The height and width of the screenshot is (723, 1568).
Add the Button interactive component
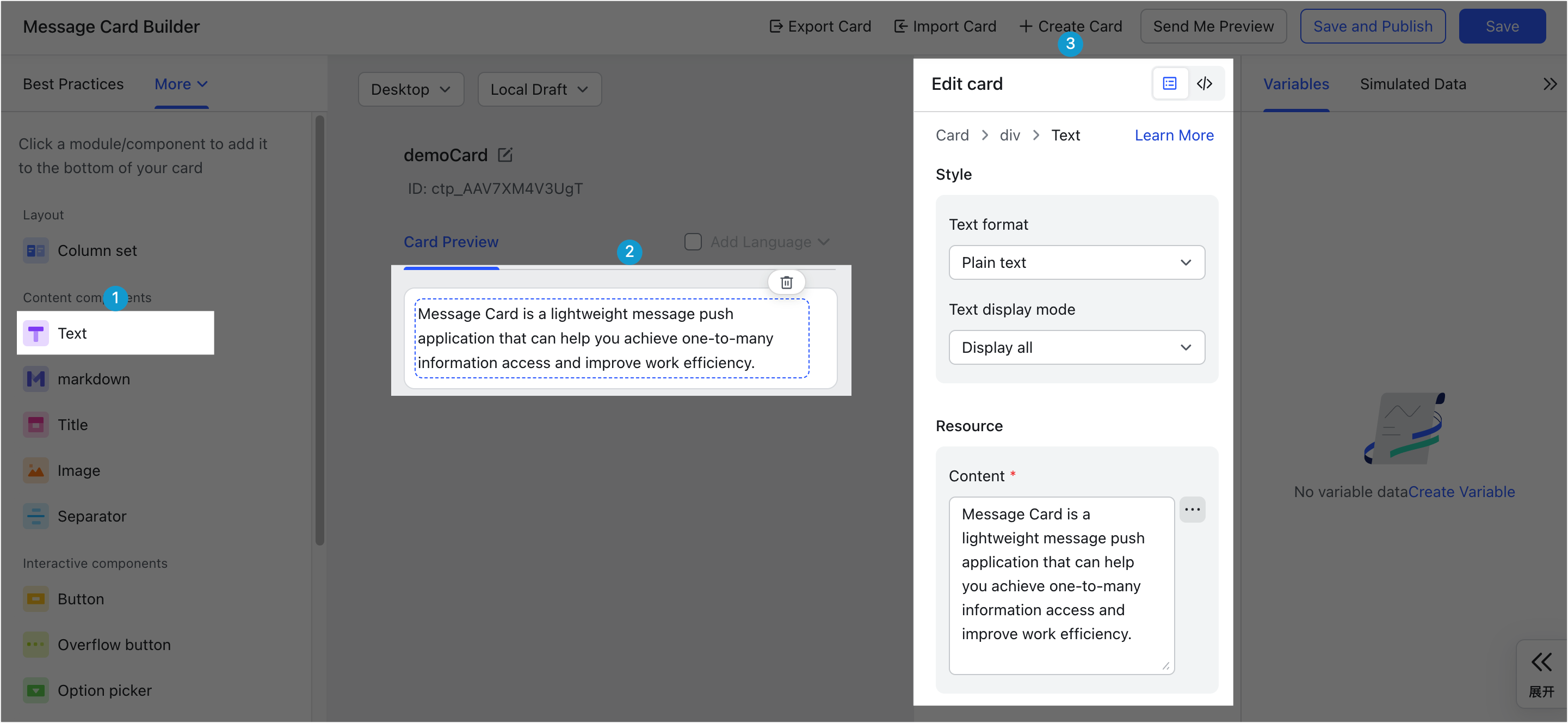[63, 599]
